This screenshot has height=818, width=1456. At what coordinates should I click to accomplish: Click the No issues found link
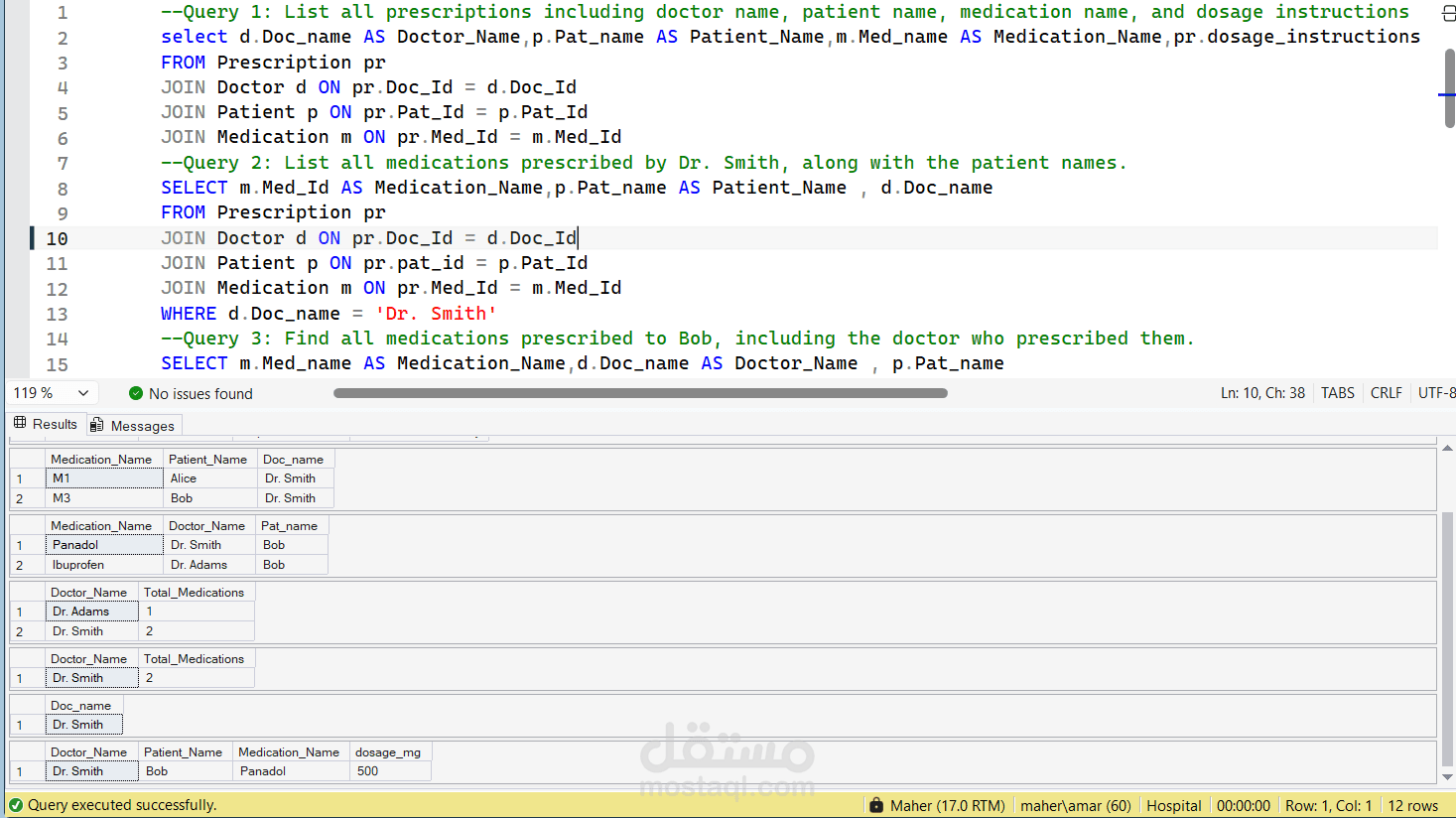[200, 393]
